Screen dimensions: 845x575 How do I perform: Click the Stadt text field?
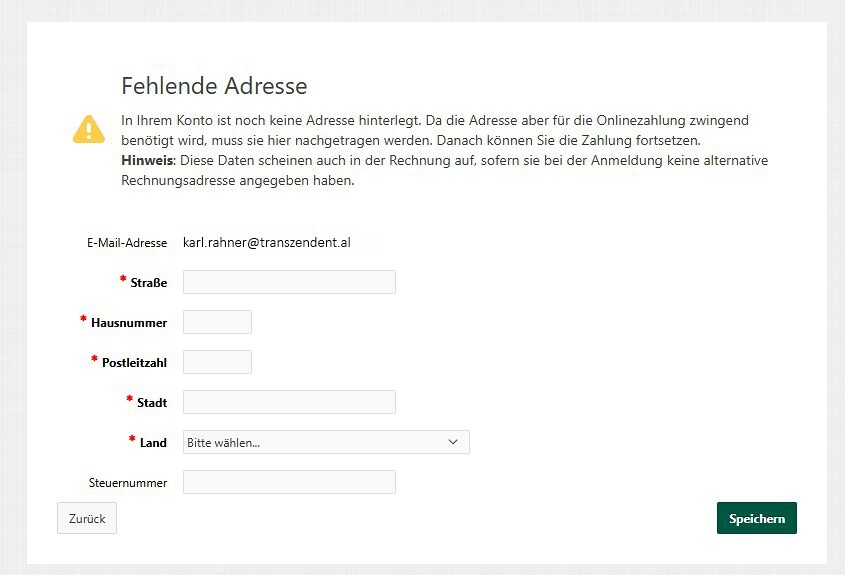pos(289,402)
